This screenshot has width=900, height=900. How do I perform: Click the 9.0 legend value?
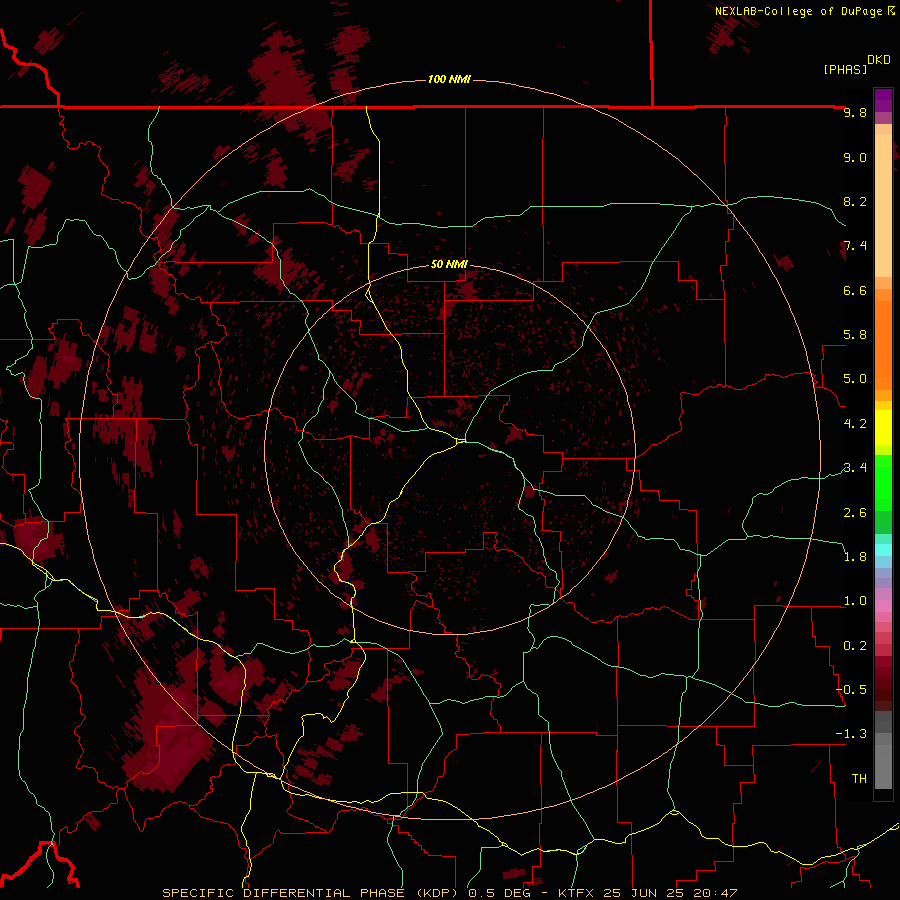pyautogui.click(x=855, y=157)
